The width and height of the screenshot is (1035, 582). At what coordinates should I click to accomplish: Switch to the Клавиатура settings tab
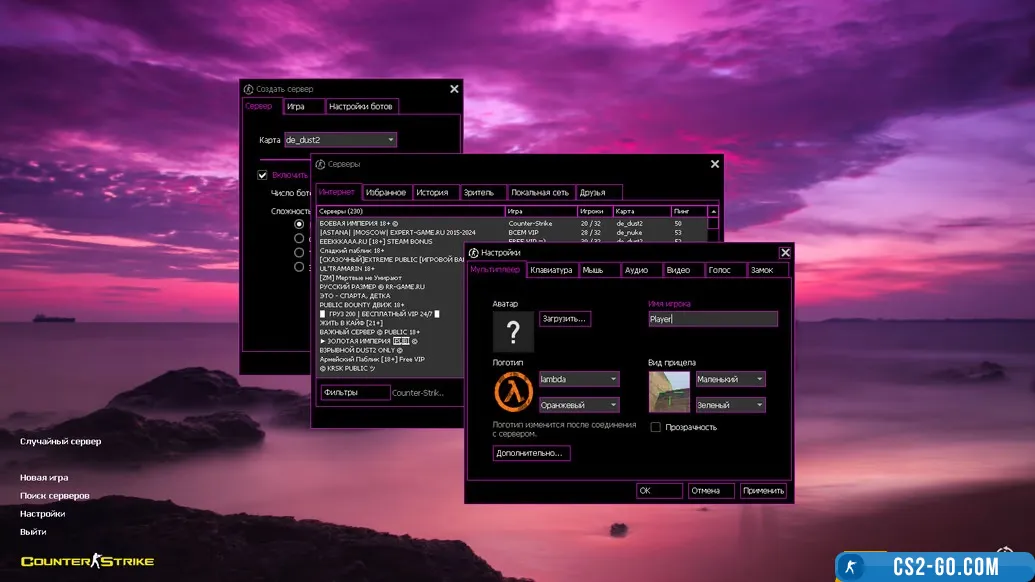[552, 270]
